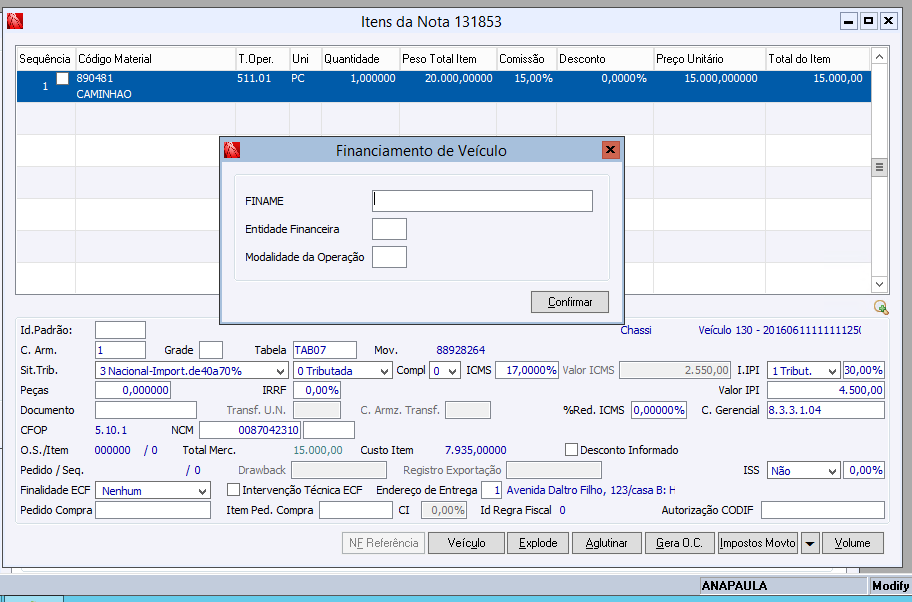Click the IRRF percentage field
Image resolution: width=912 pixels, height=602 pixels.
[317, 390]
